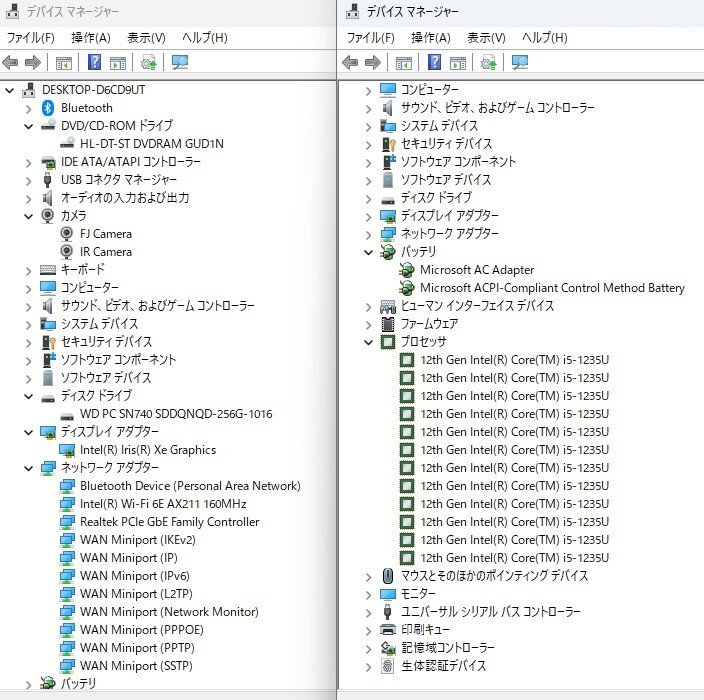Image resolution: width=704 pixels, height=700 pixels.
Task: Click blue Help icon in left toolbar
Action: (x=94, y=62)
